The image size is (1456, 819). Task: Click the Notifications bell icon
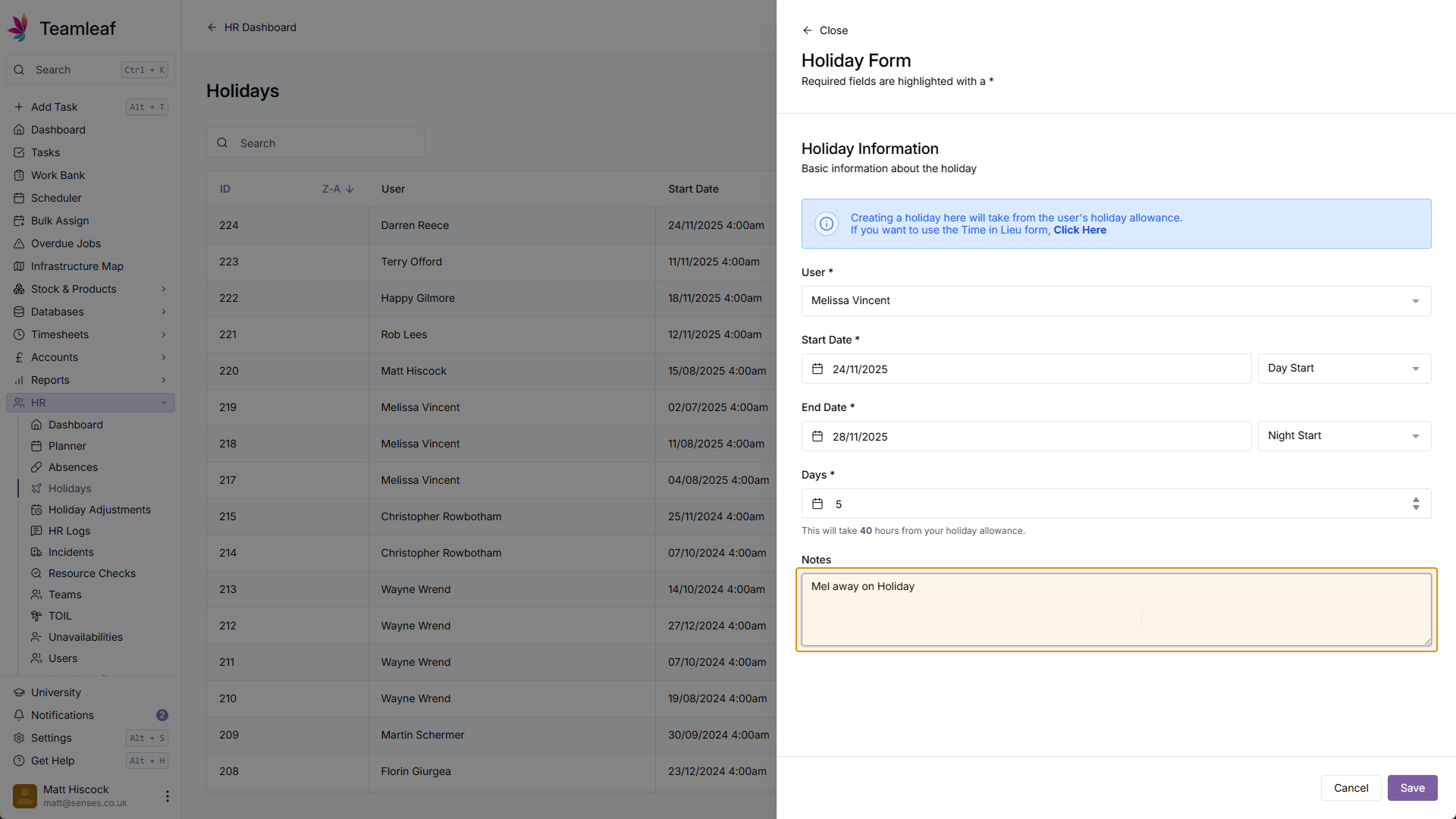[19, 715]
